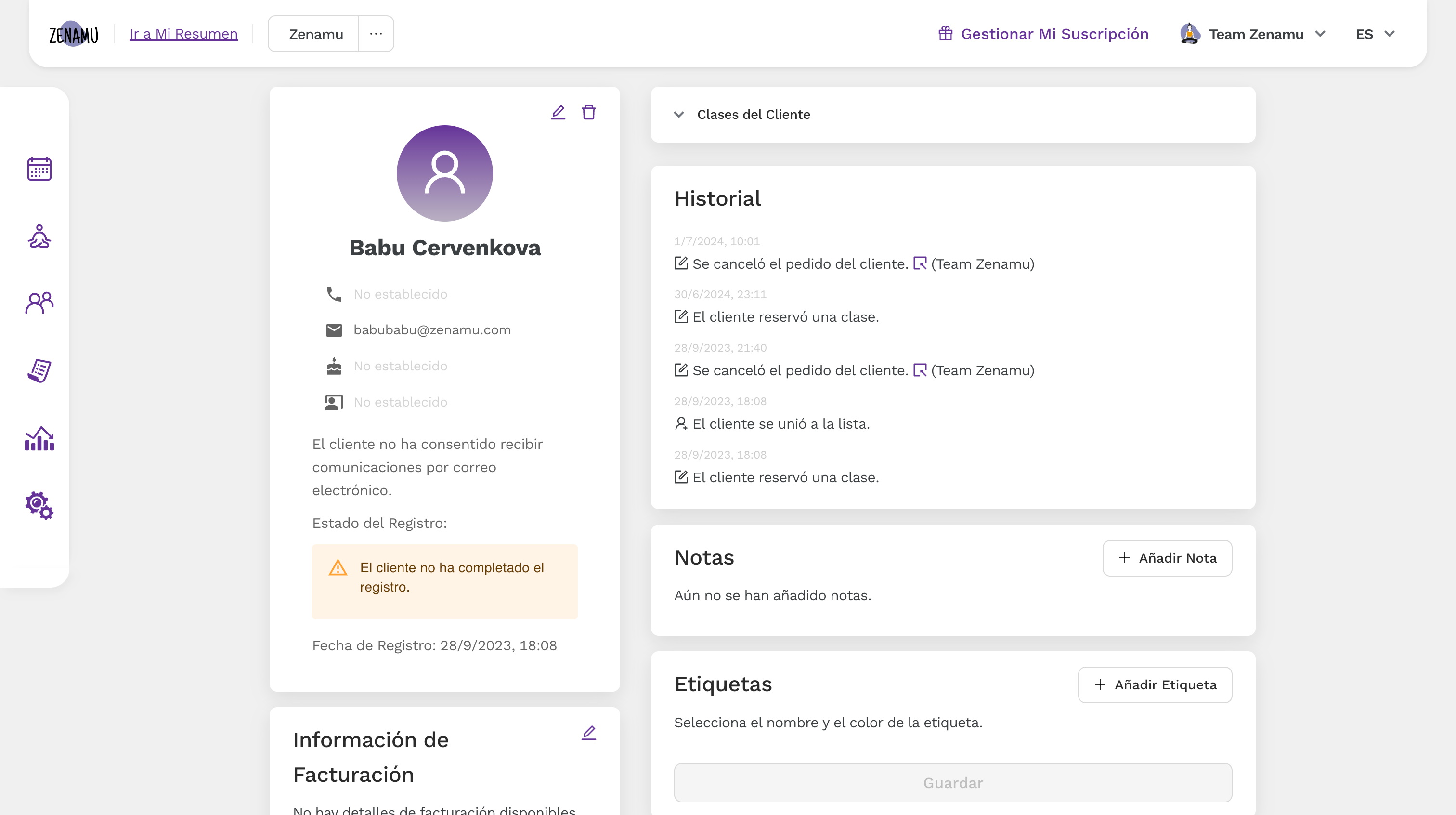The width and height of the screenshot is (1456, 815).
Task: Click edit icon of 28/9/2023 18:08 reservation entry
Action: click(681, 477)
